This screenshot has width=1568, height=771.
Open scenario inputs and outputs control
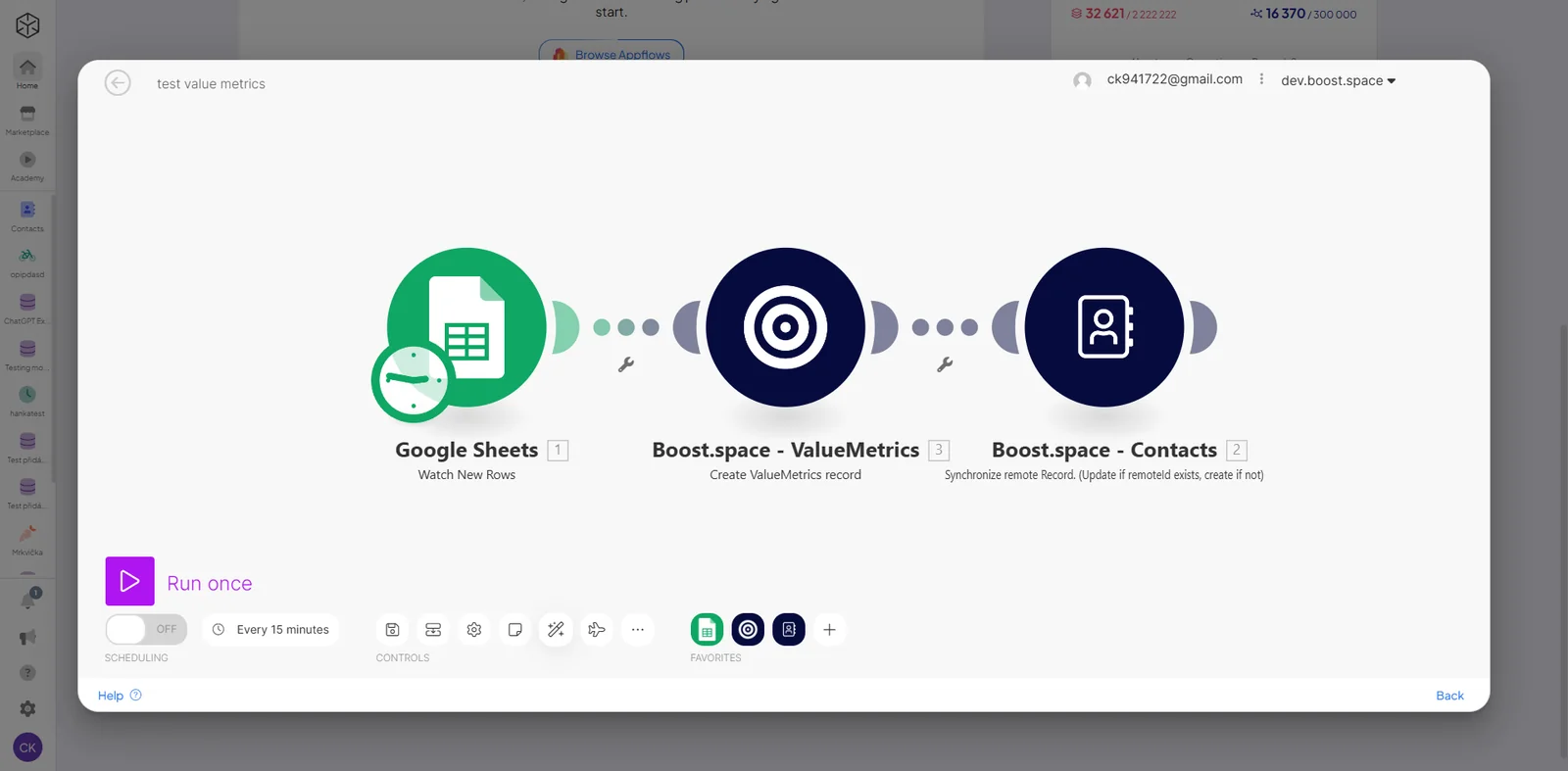[x=433, y=630]
